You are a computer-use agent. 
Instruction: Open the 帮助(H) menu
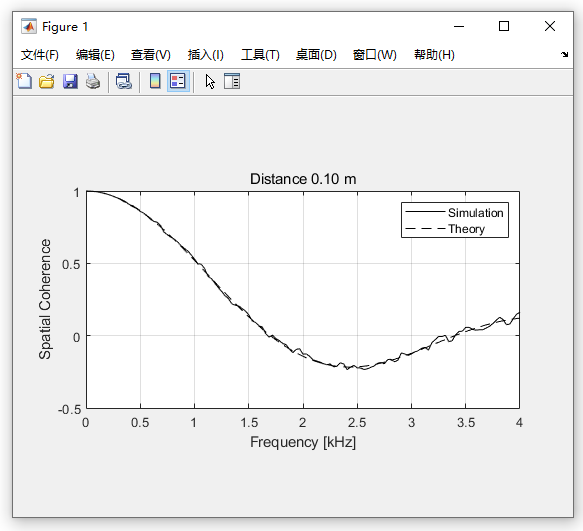coord(434,55)
